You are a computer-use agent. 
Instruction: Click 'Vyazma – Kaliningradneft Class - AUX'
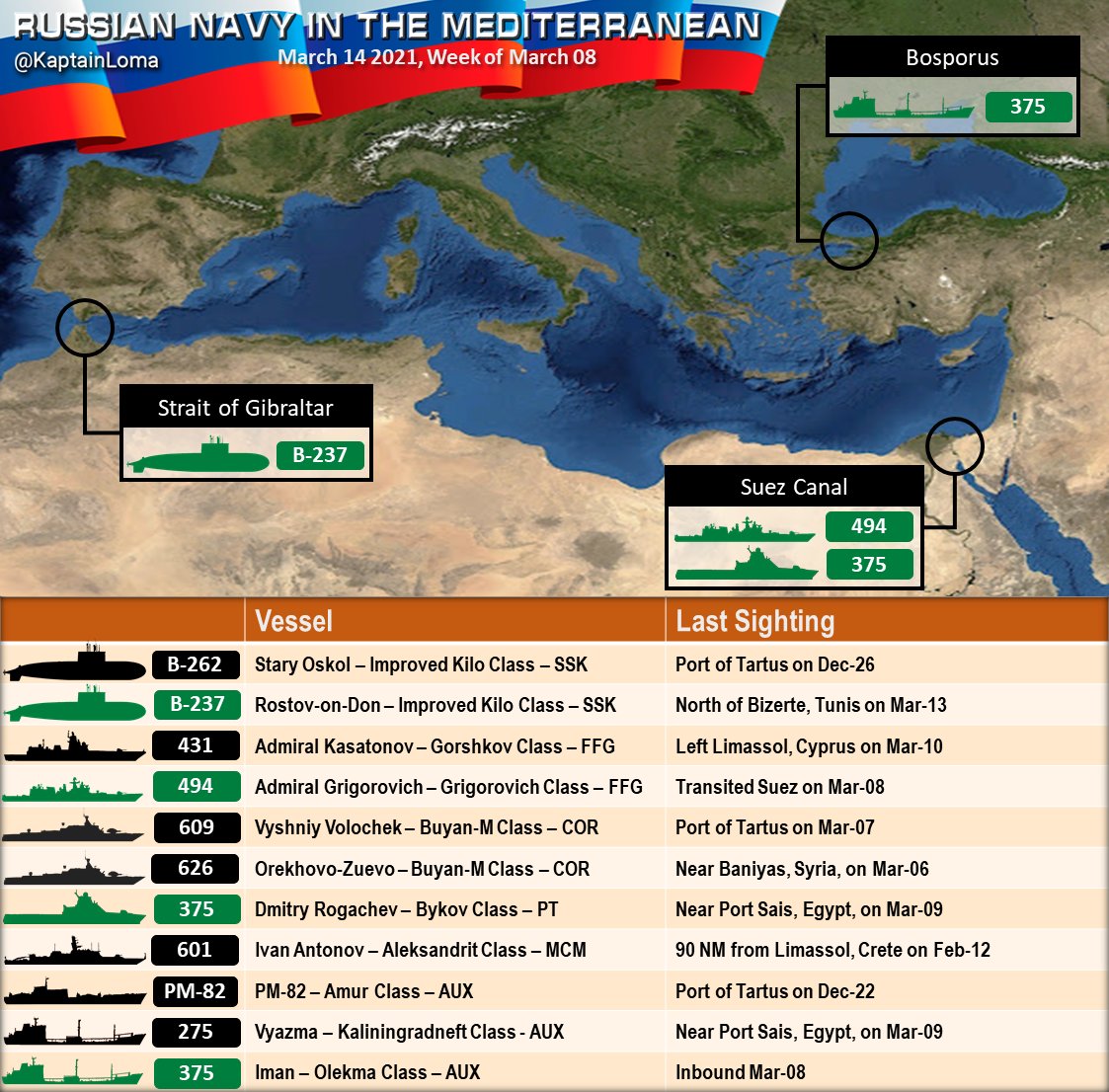click(x=410, y=1032)
